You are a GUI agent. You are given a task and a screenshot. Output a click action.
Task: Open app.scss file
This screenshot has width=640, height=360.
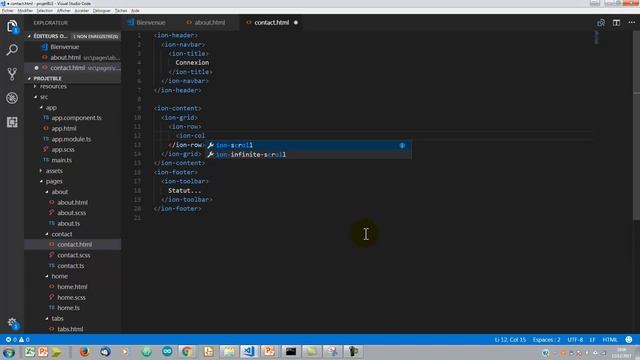tap(63, 149)
